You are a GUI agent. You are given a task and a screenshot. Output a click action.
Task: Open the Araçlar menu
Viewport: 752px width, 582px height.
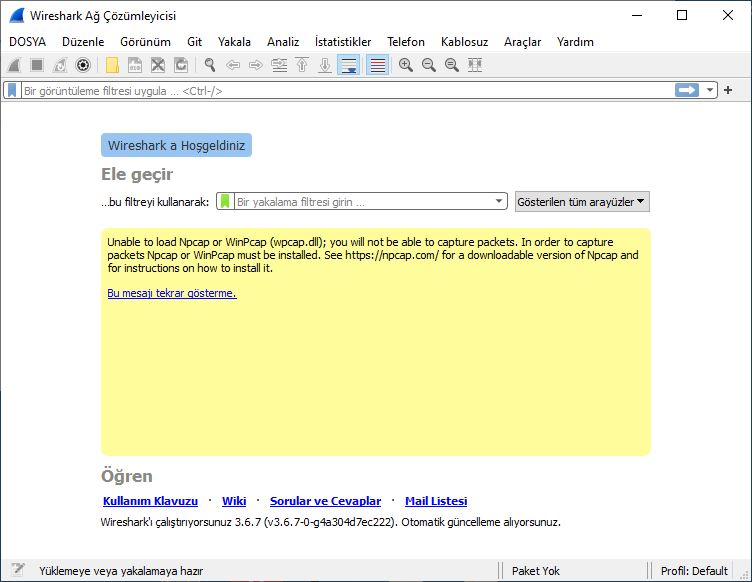click(x=522, y=42)
